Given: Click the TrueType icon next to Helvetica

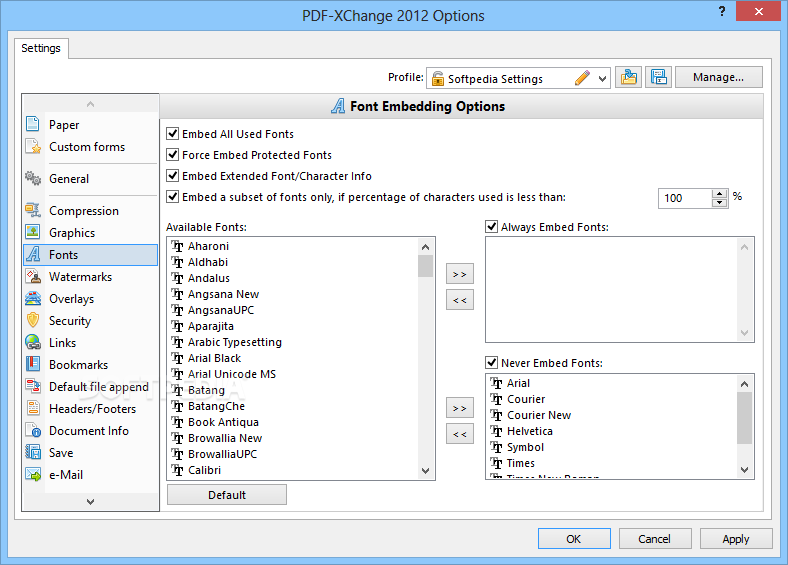Looking at the screenshot, I should tap(497, 431).
